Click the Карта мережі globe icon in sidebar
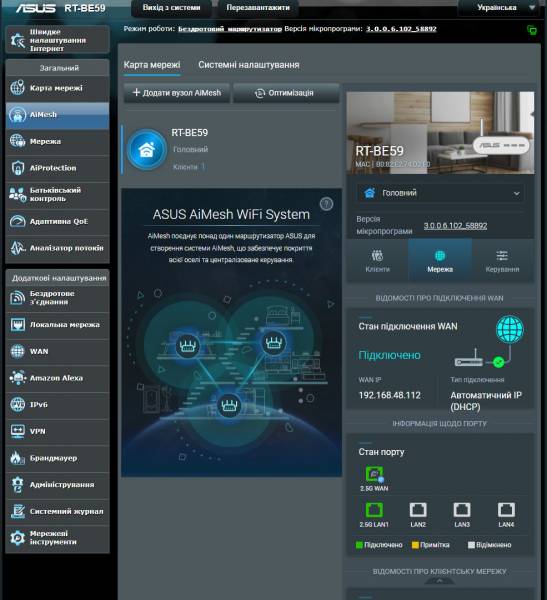The height and width of the screenshot is (600, 547). [x=17, y=88]
